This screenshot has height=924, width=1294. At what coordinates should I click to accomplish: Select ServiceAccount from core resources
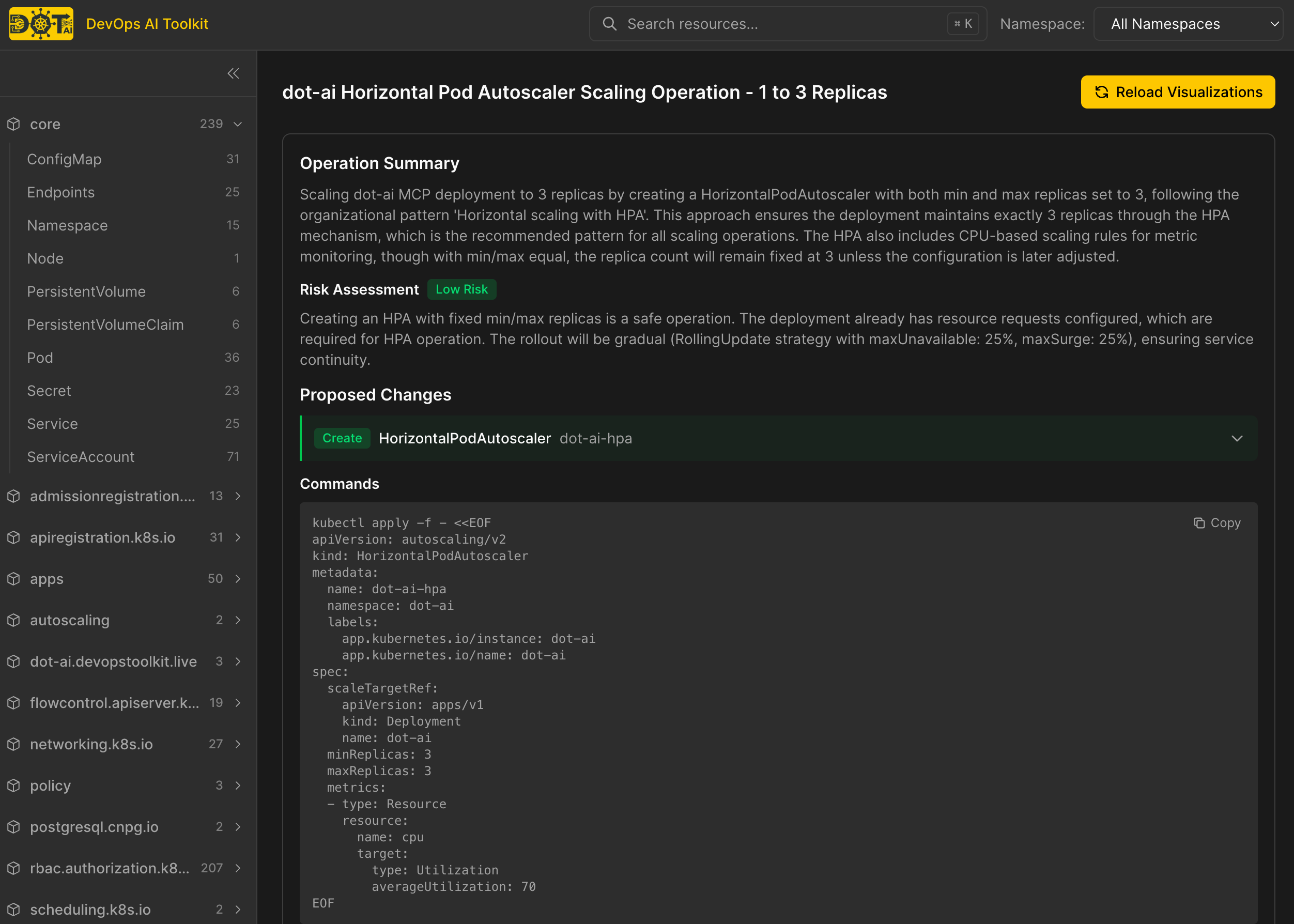pos(81,457)
